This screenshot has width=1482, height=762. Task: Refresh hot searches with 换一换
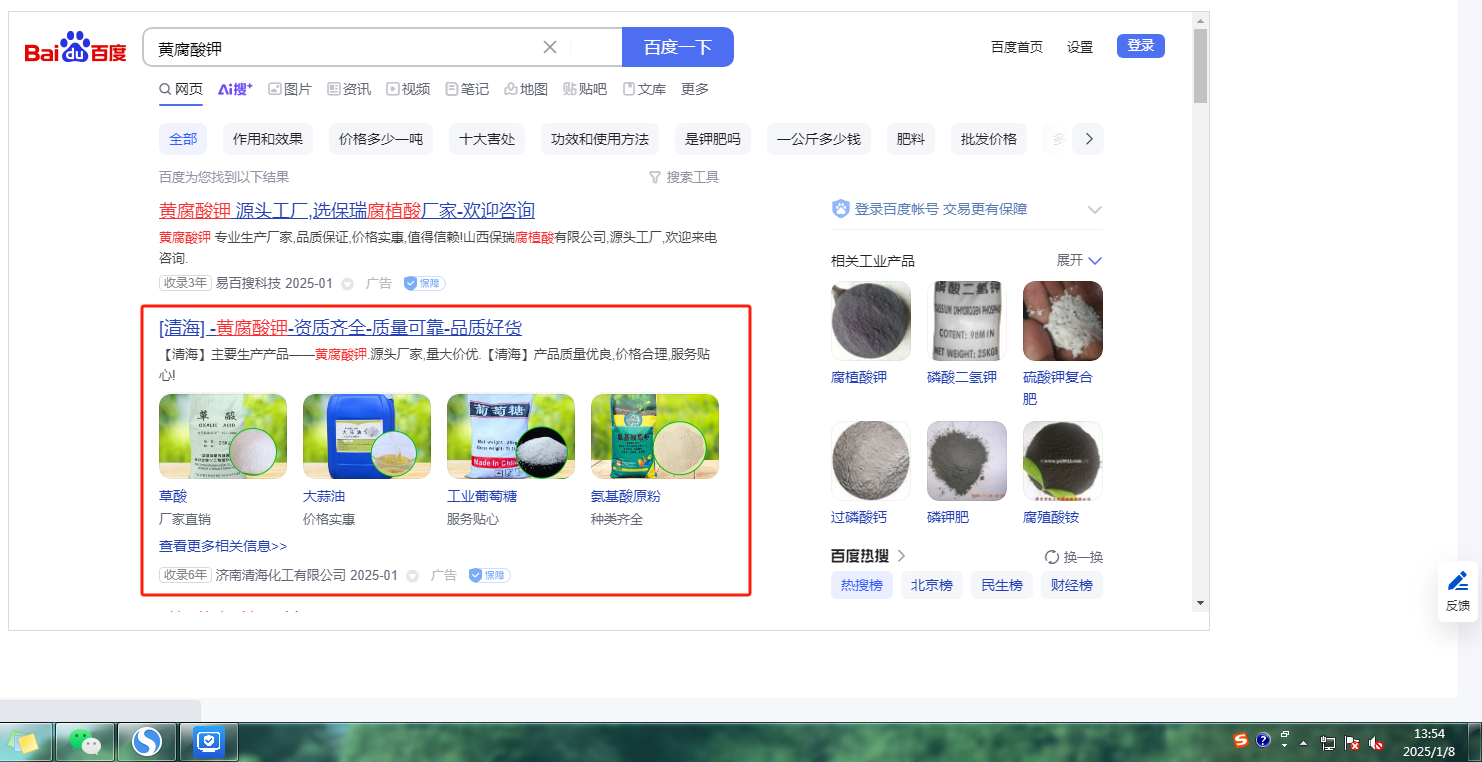(x=1074, y=557)
